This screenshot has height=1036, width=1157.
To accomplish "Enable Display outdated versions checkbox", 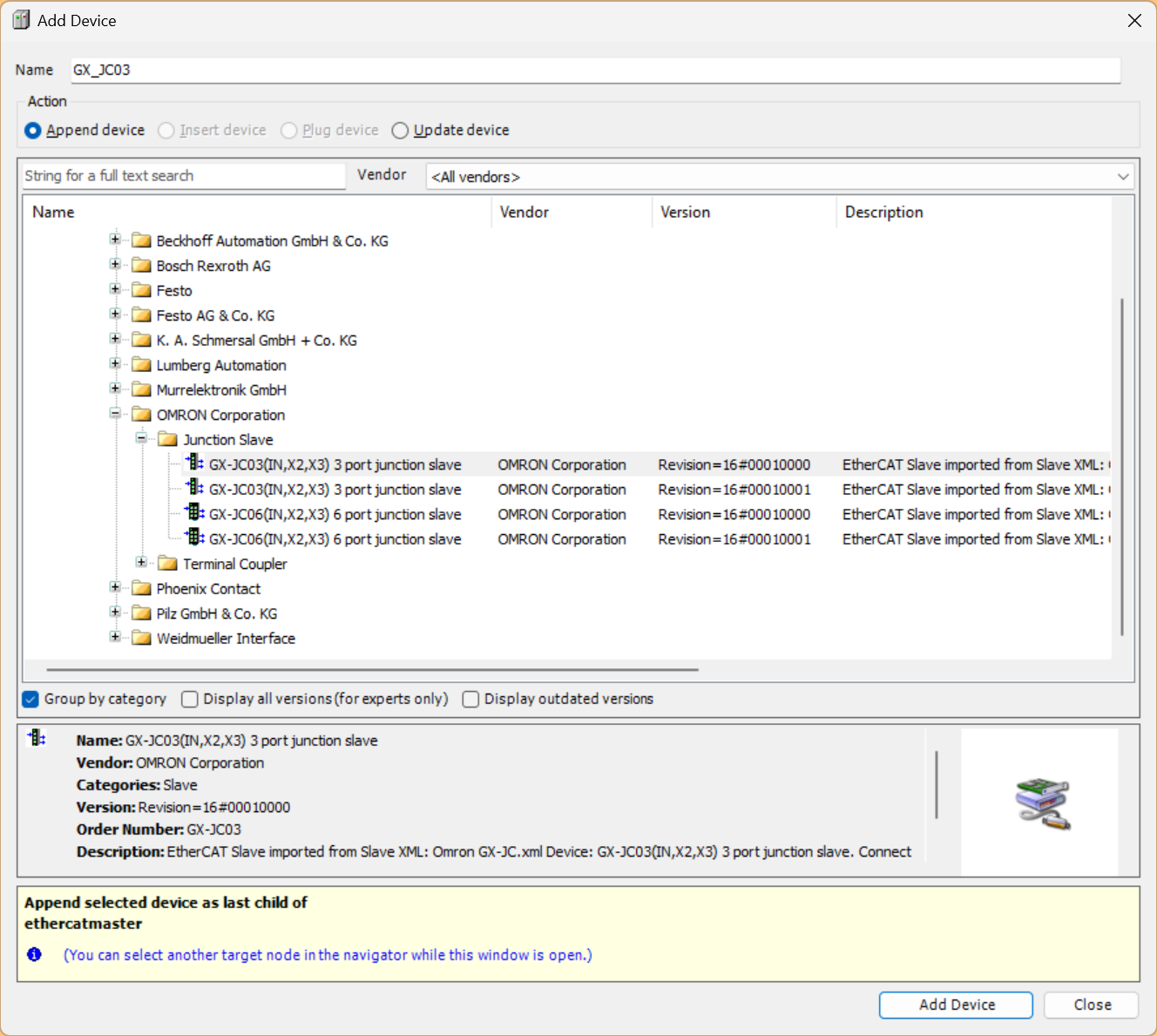I will [470, 699].
